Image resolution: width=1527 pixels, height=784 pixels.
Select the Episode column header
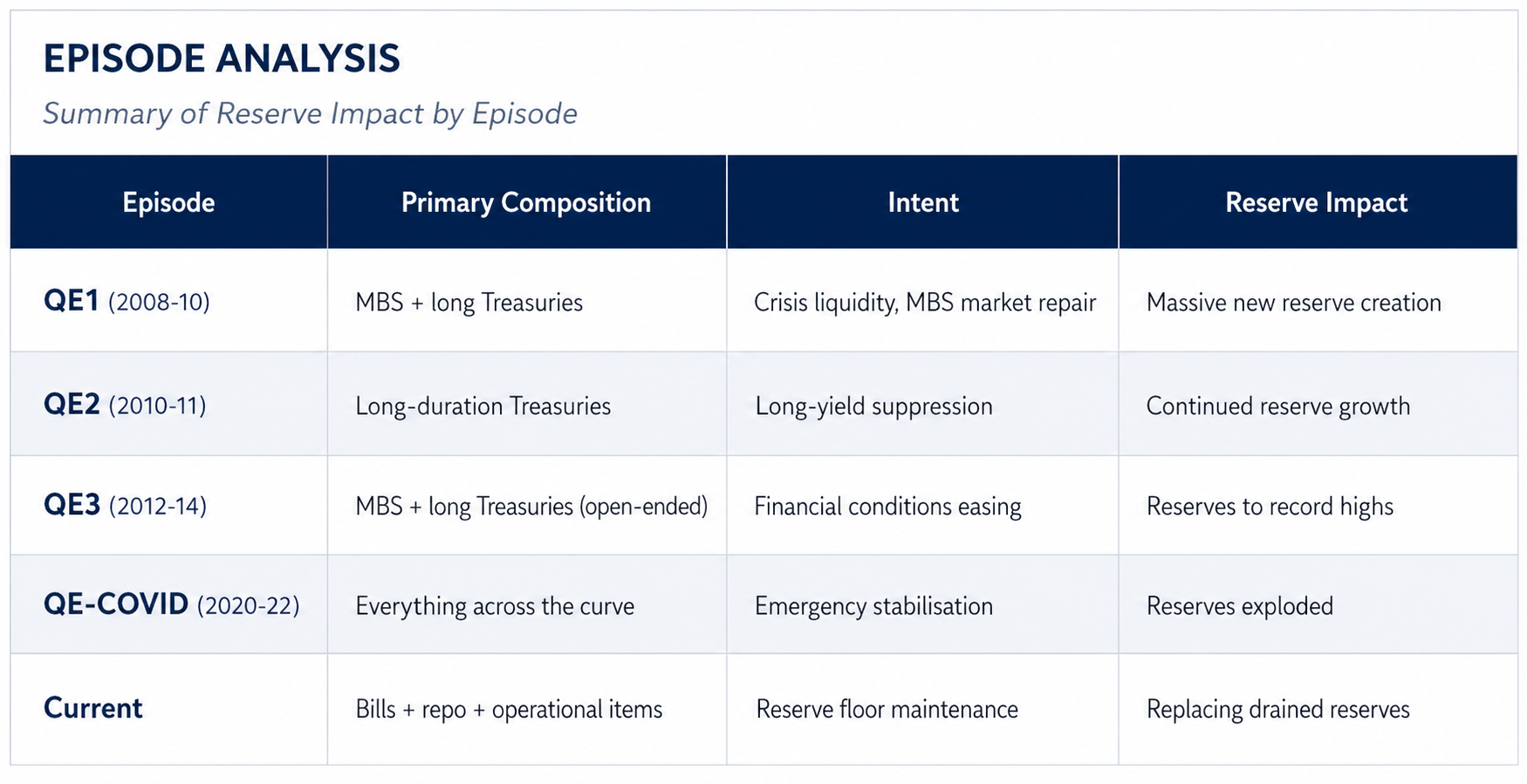click(168, 202)
